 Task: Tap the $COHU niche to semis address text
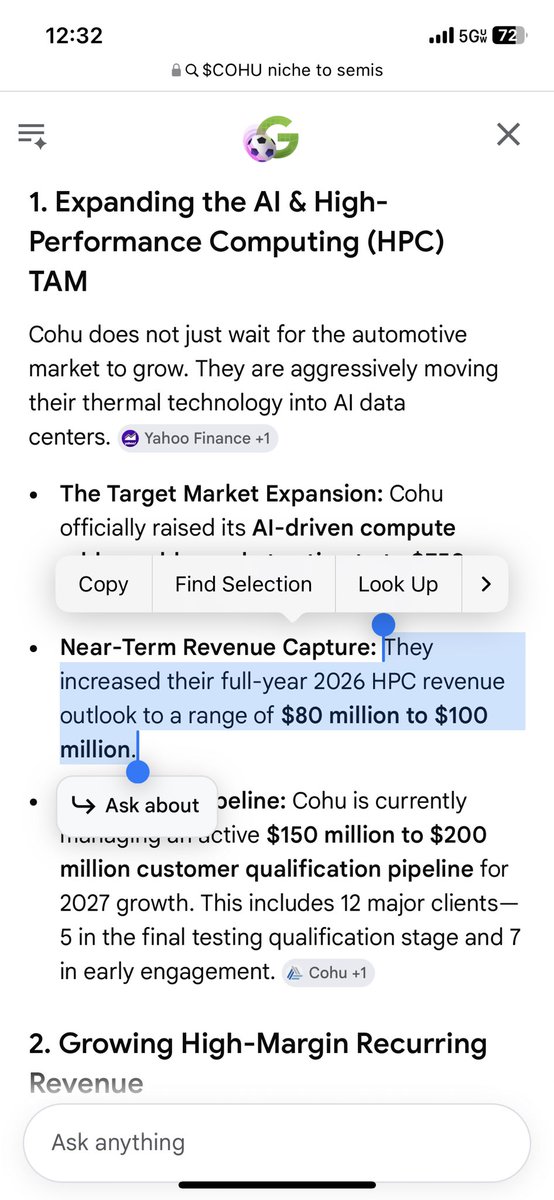click(292, 70)
